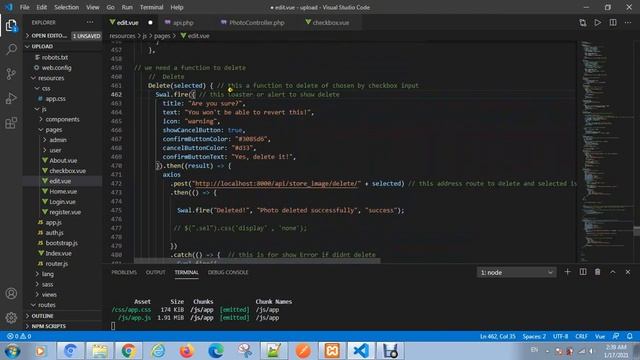640x360 pixels.
Task: Open the Search view icon
Action: click(x=11, y=49)
